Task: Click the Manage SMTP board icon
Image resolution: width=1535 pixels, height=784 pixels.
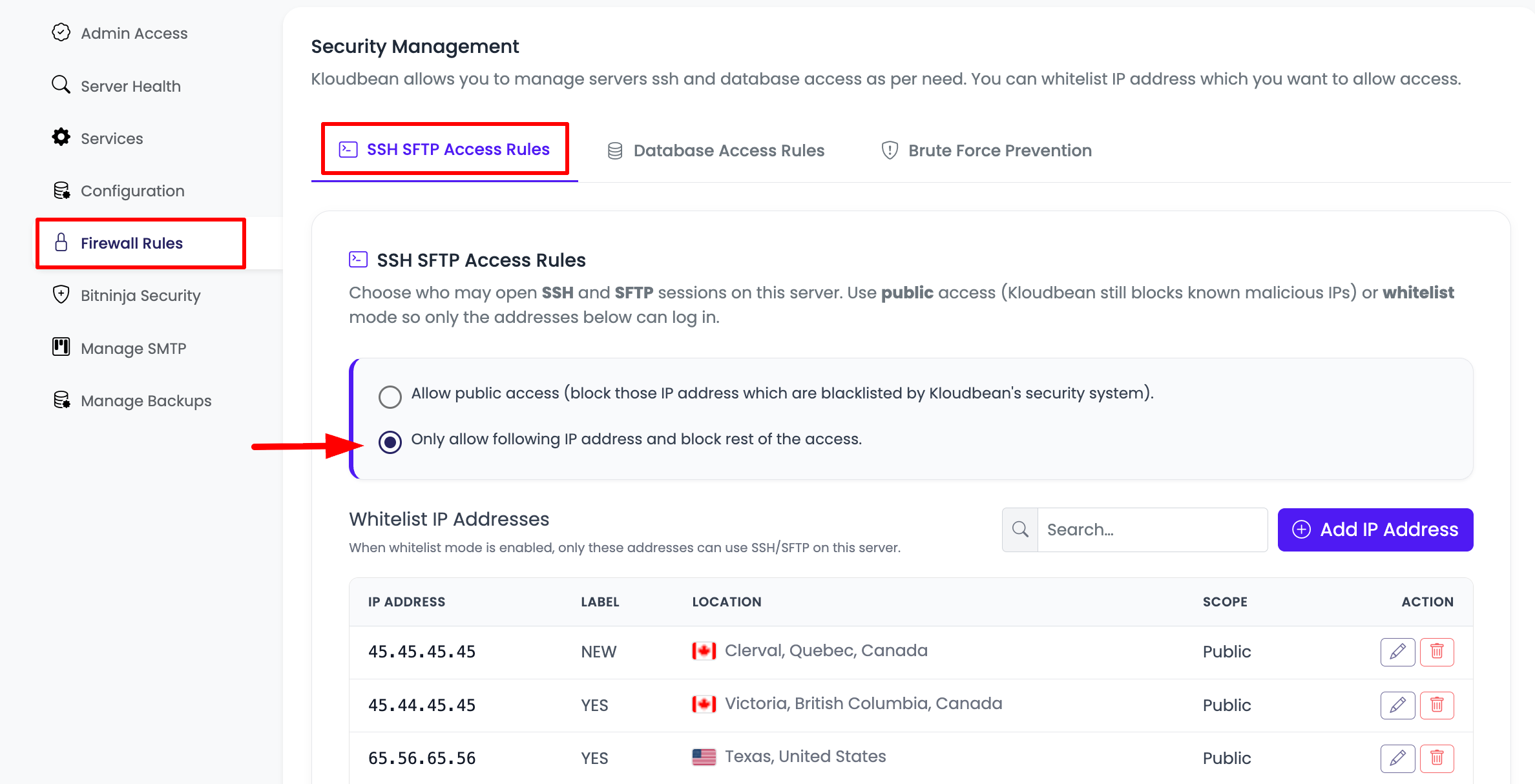Action: [61, 347]
